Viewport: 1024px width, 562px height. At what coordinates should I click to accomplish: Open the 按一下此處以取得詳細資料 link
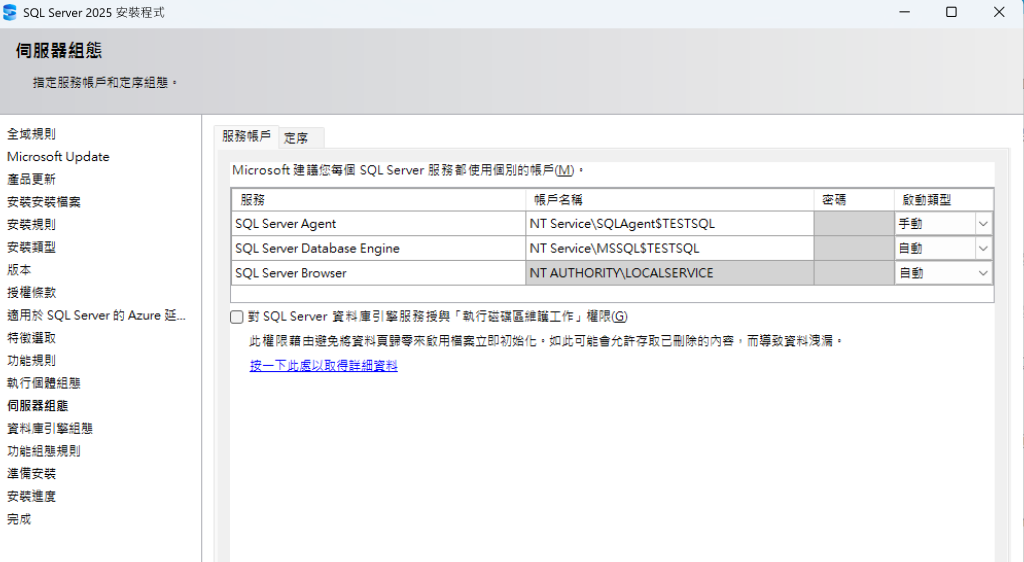[323, 366]
